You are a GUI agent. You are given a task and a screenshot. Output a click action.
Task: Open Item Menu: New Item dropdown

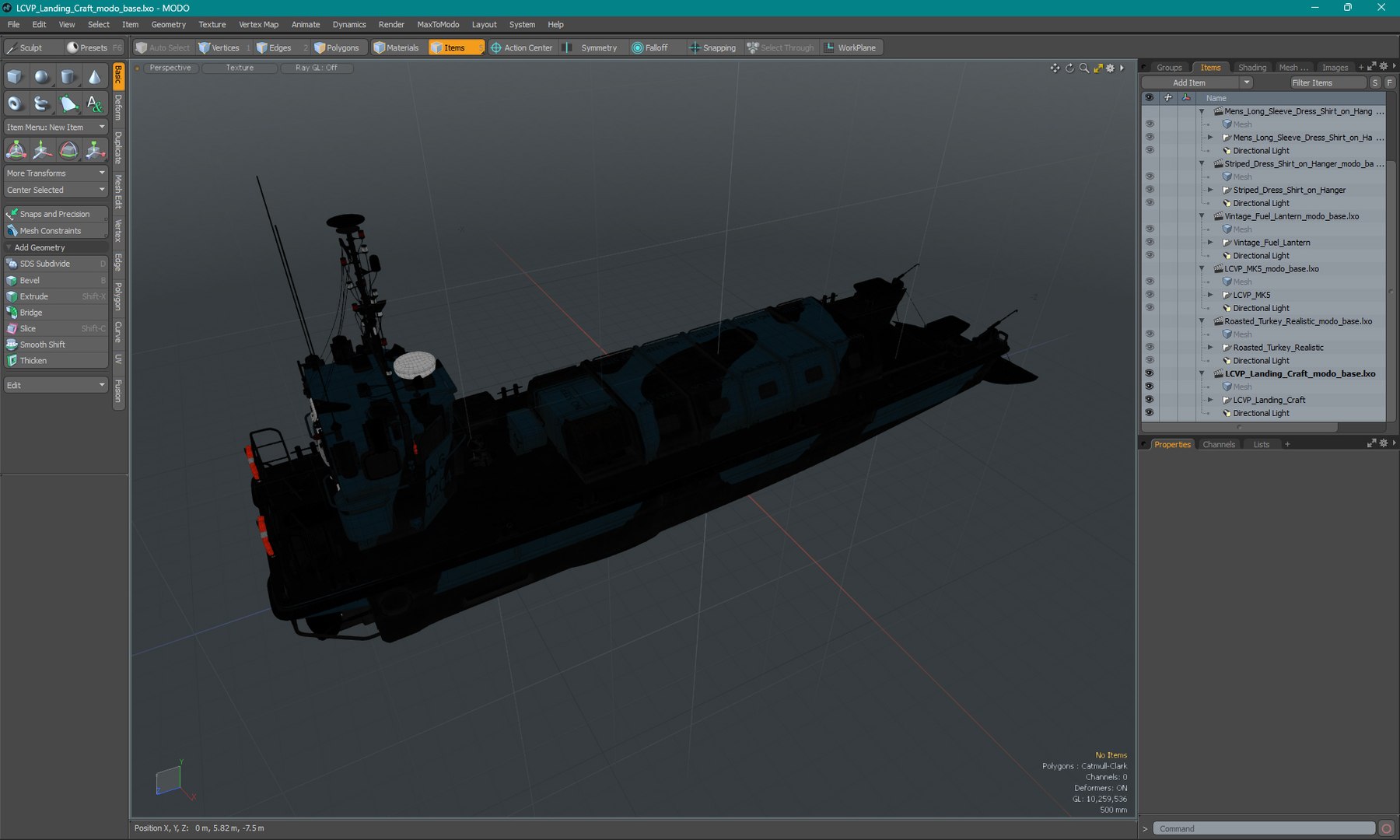56,127
